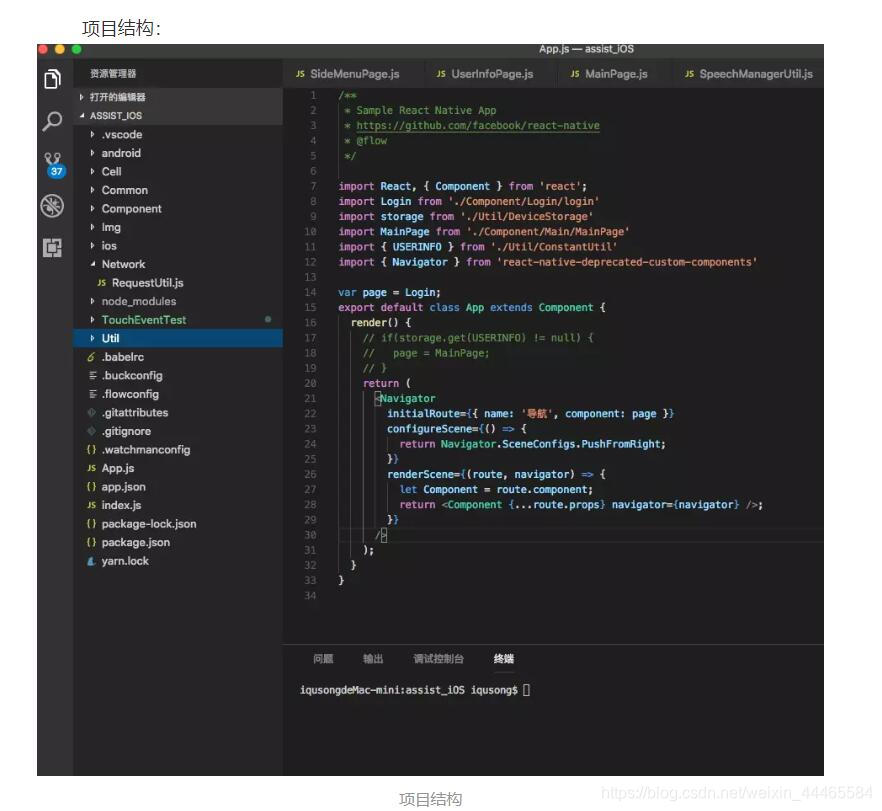Open .gitignore in the explorer
Screen dimensions: 882x811
coord(126,431)
